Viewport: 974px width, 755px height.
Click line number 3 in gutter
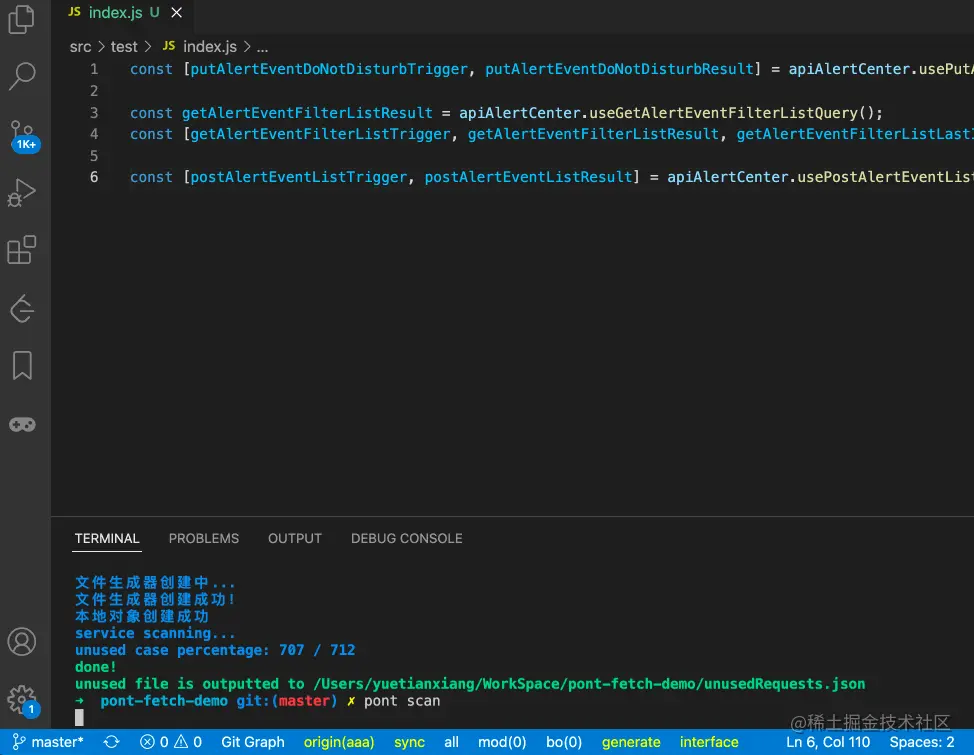coord(94,113)
